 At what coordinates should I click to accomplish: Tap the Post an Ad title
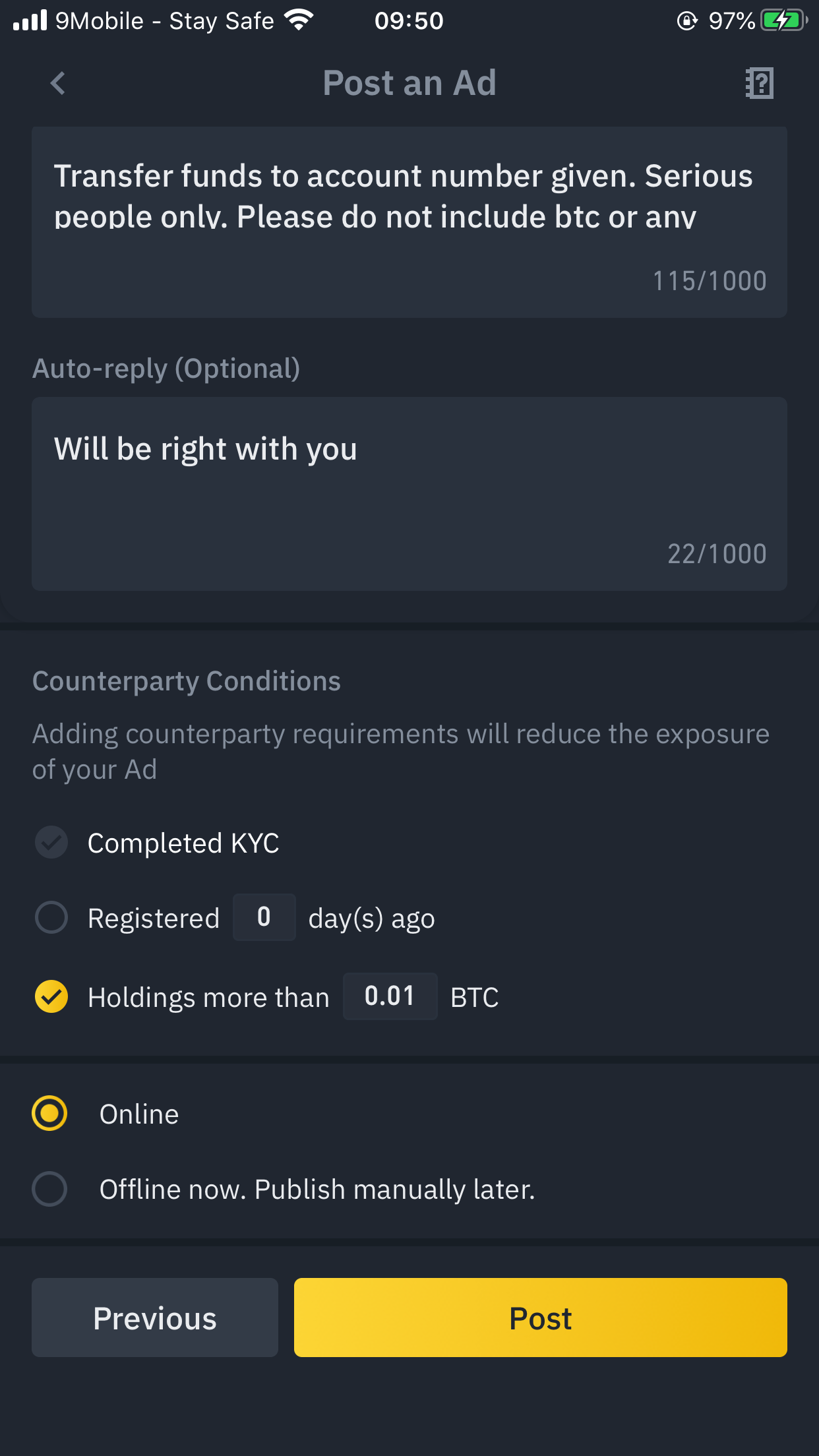pyautogui.click(x=409, y=83)
